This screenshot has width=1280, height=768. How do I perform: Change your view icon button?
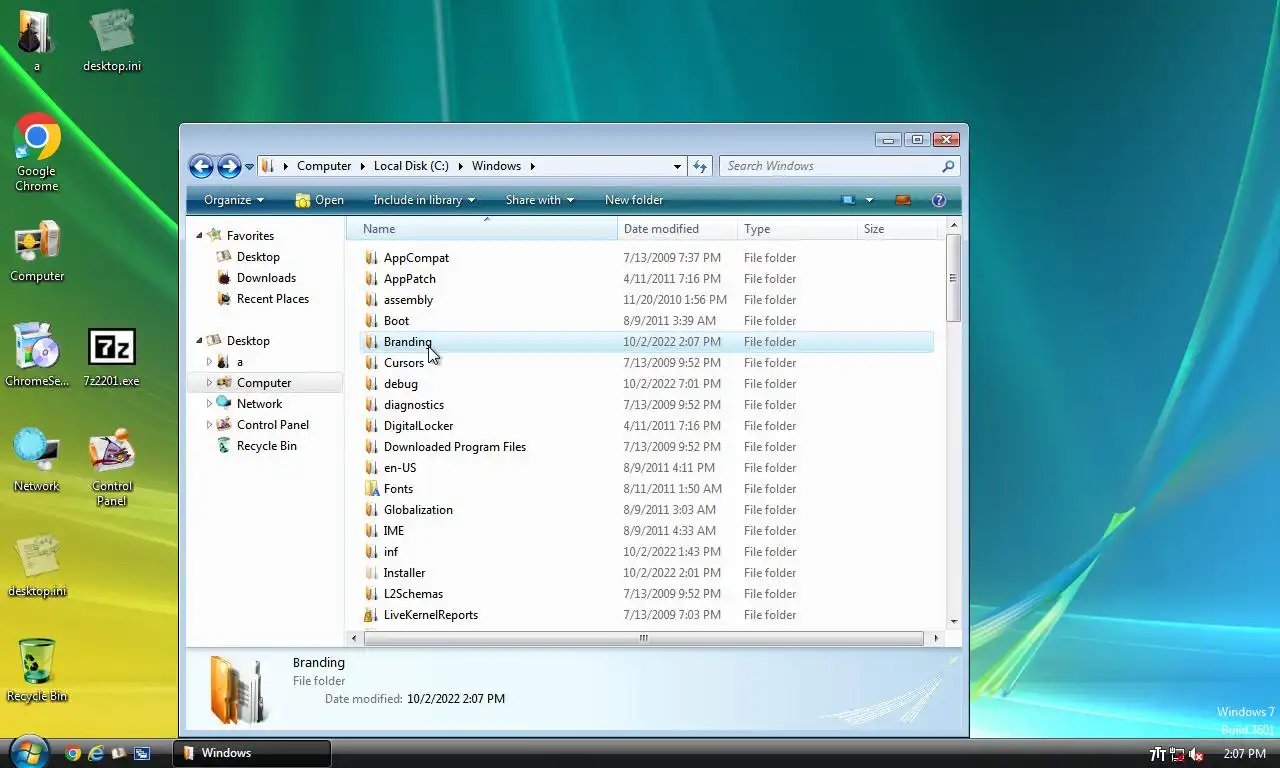(x=848, y=200)
